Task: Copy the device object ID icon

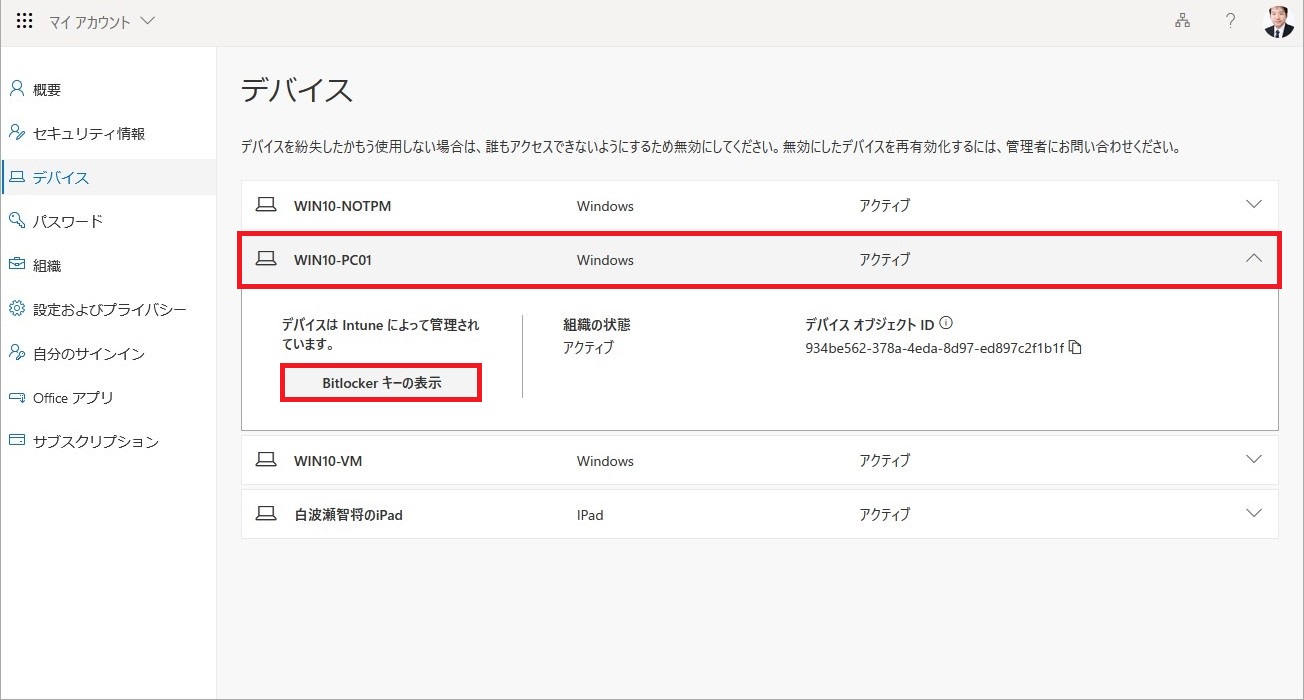Action: pos(1075,348)
